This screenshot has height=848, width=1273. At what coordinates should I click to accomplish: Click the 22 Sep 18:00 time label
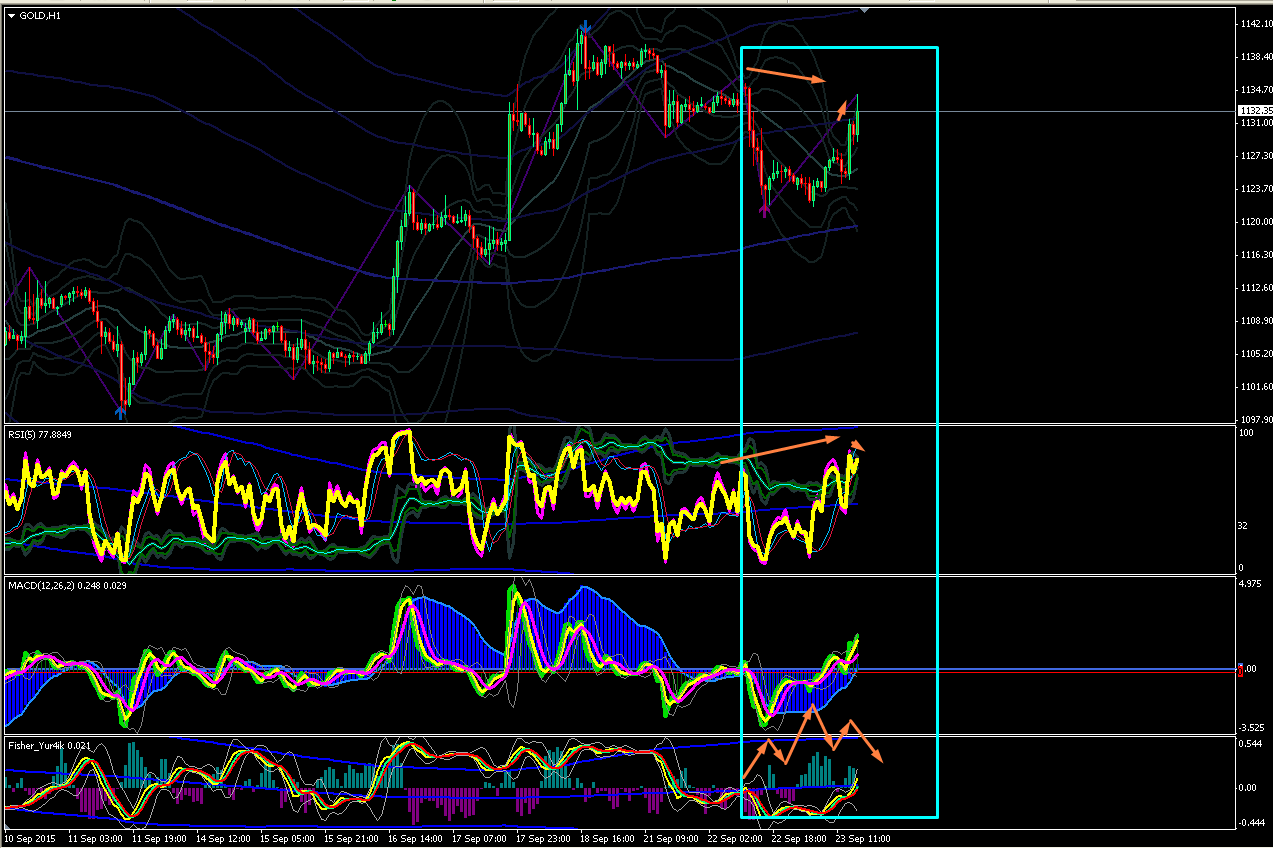(x=798, y=838)
